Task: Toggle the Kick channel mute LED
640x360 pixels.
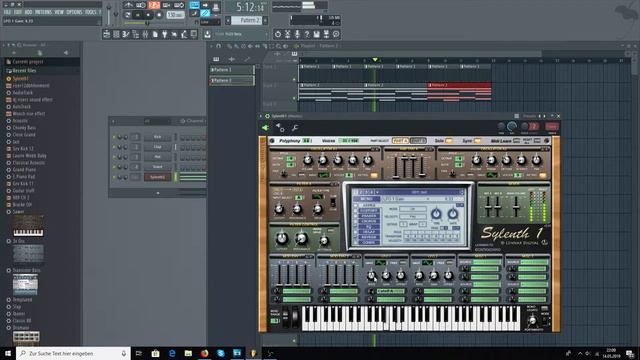Action: (114, 137)
